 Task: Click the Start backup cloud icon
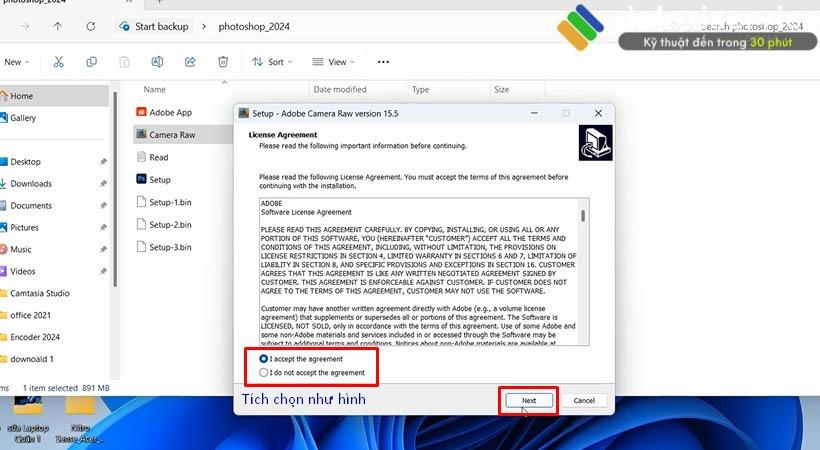point(124,26)
